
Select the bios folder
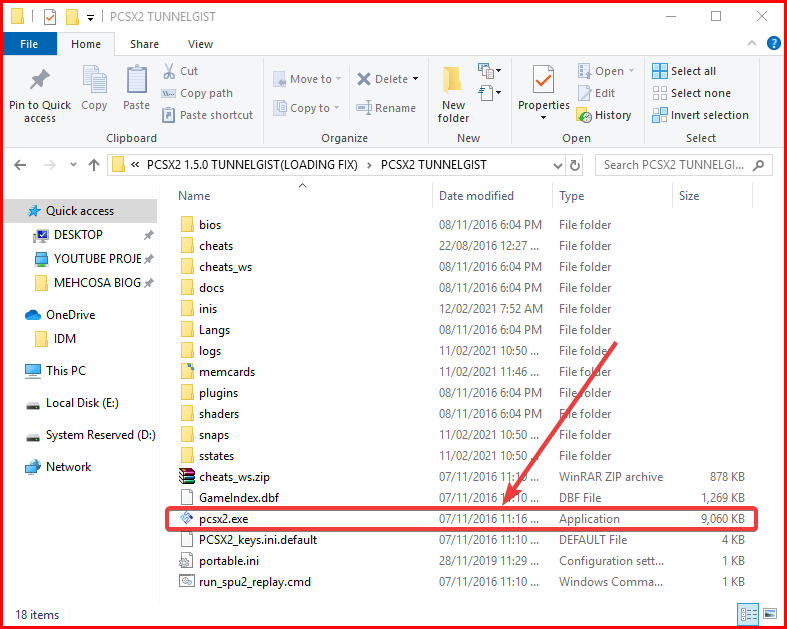pos(209,225)
